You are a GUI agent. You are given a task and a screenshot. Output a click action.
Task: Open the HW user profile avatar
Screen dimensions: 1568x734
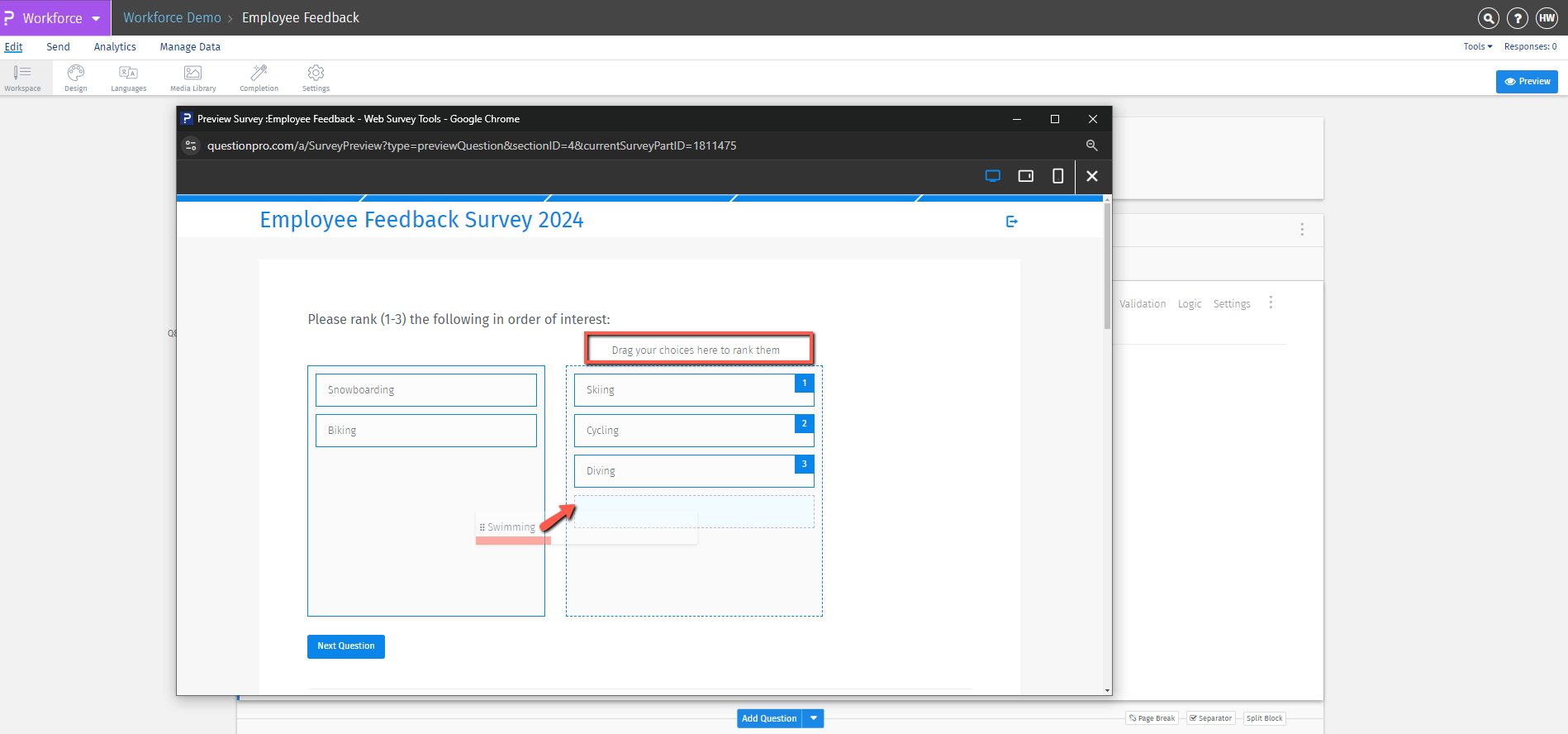[1547, 18]
